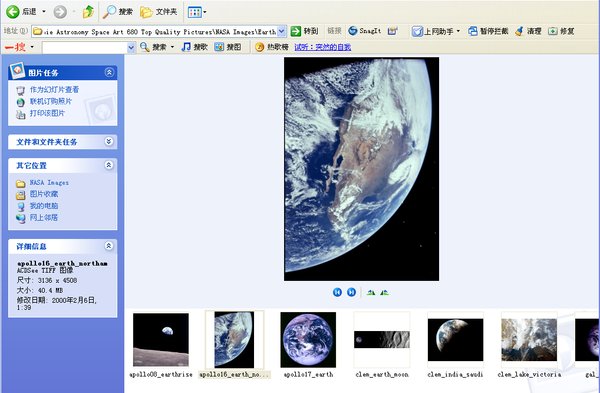Click the green Back arrow button

point(13,12)
